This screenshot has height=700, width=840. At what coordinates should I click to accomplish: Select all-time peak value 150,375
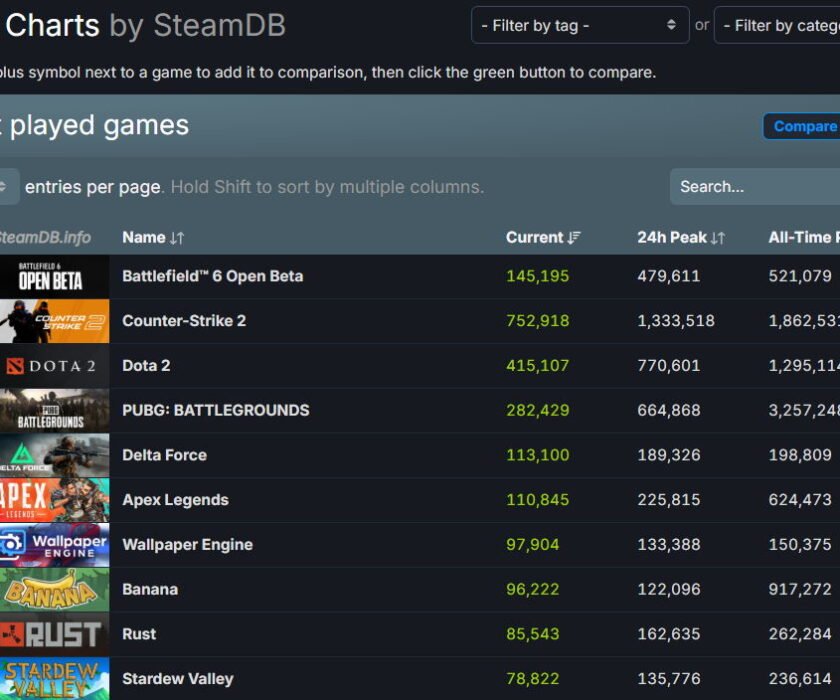(800, 544)
